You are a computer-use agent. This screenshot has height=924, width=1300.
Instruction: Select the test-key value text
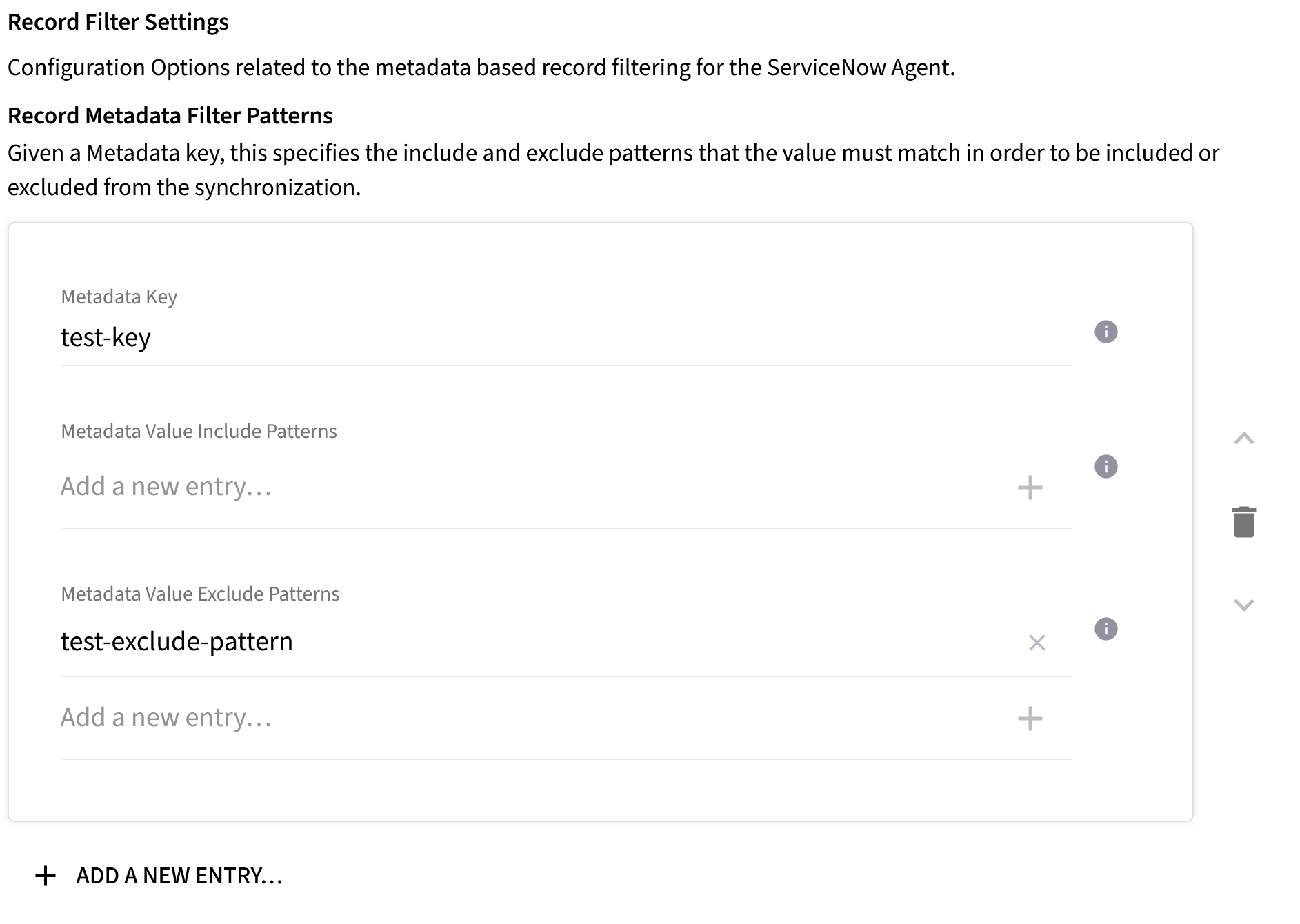pos(105,337)
